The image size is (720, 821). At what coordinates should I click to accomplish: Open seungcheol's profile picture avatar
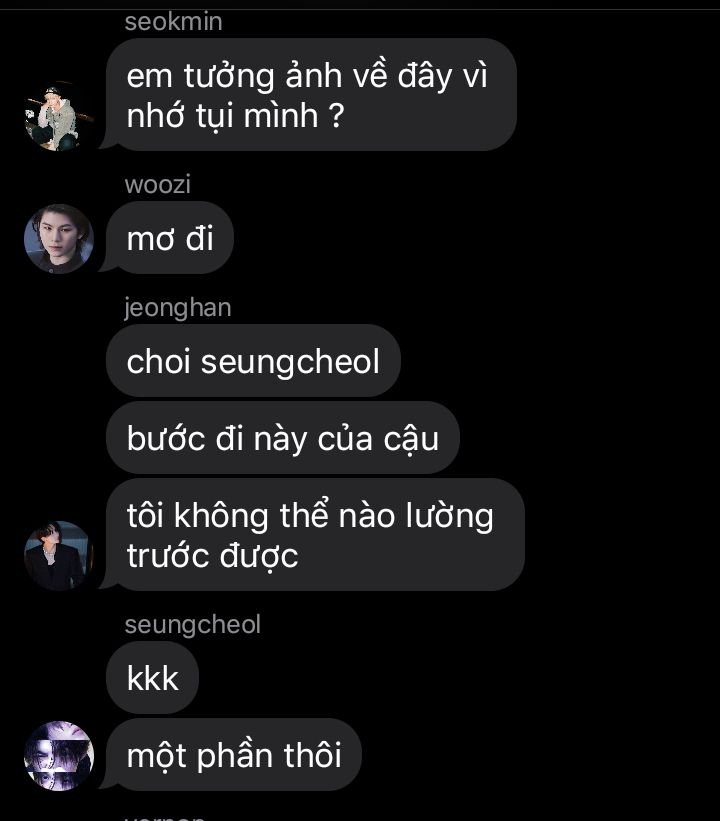click(59, 756)
